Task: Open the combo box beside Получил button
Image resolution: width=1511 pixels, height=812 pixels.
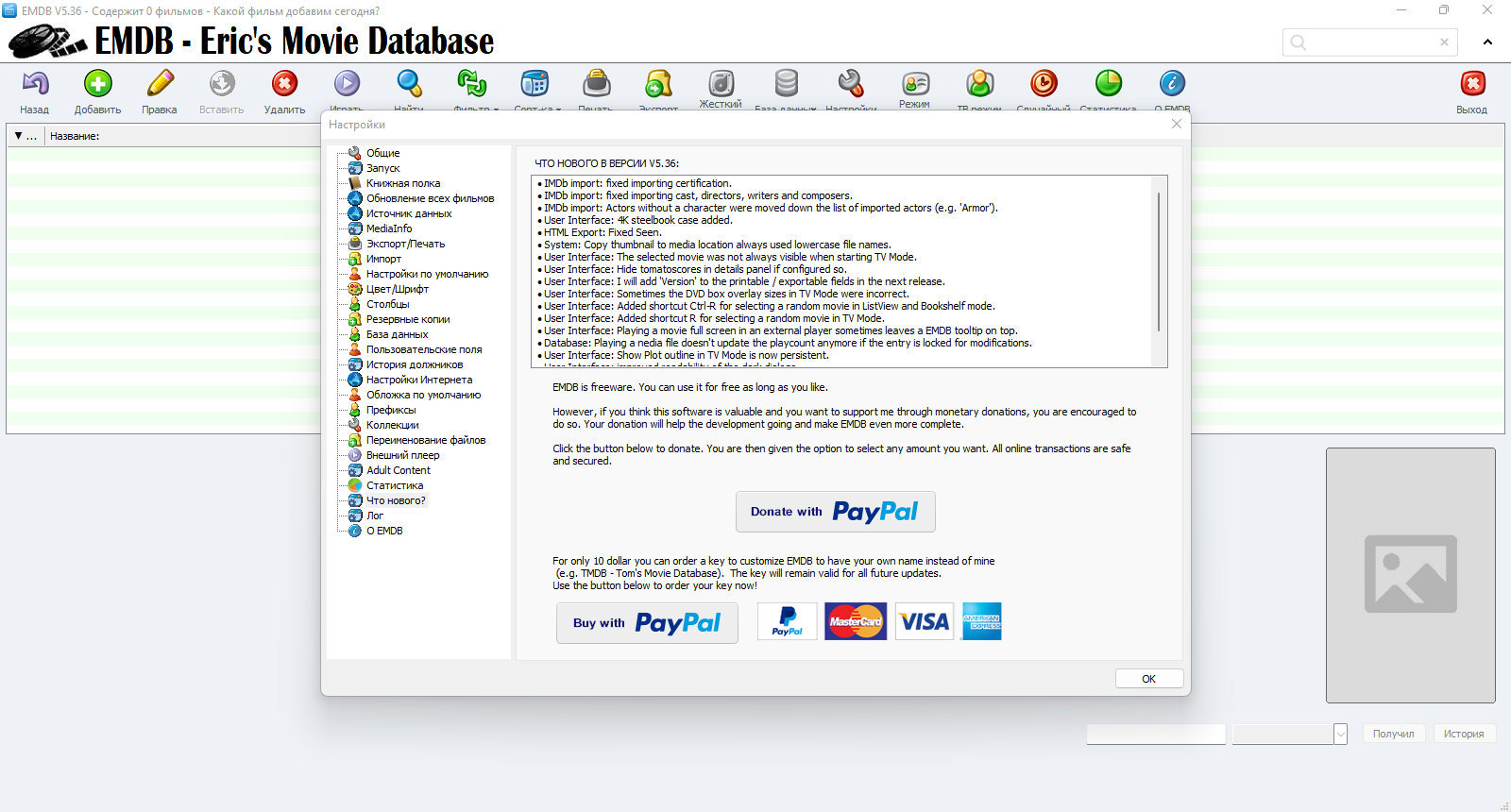Action: click(x=1340, y=734)
